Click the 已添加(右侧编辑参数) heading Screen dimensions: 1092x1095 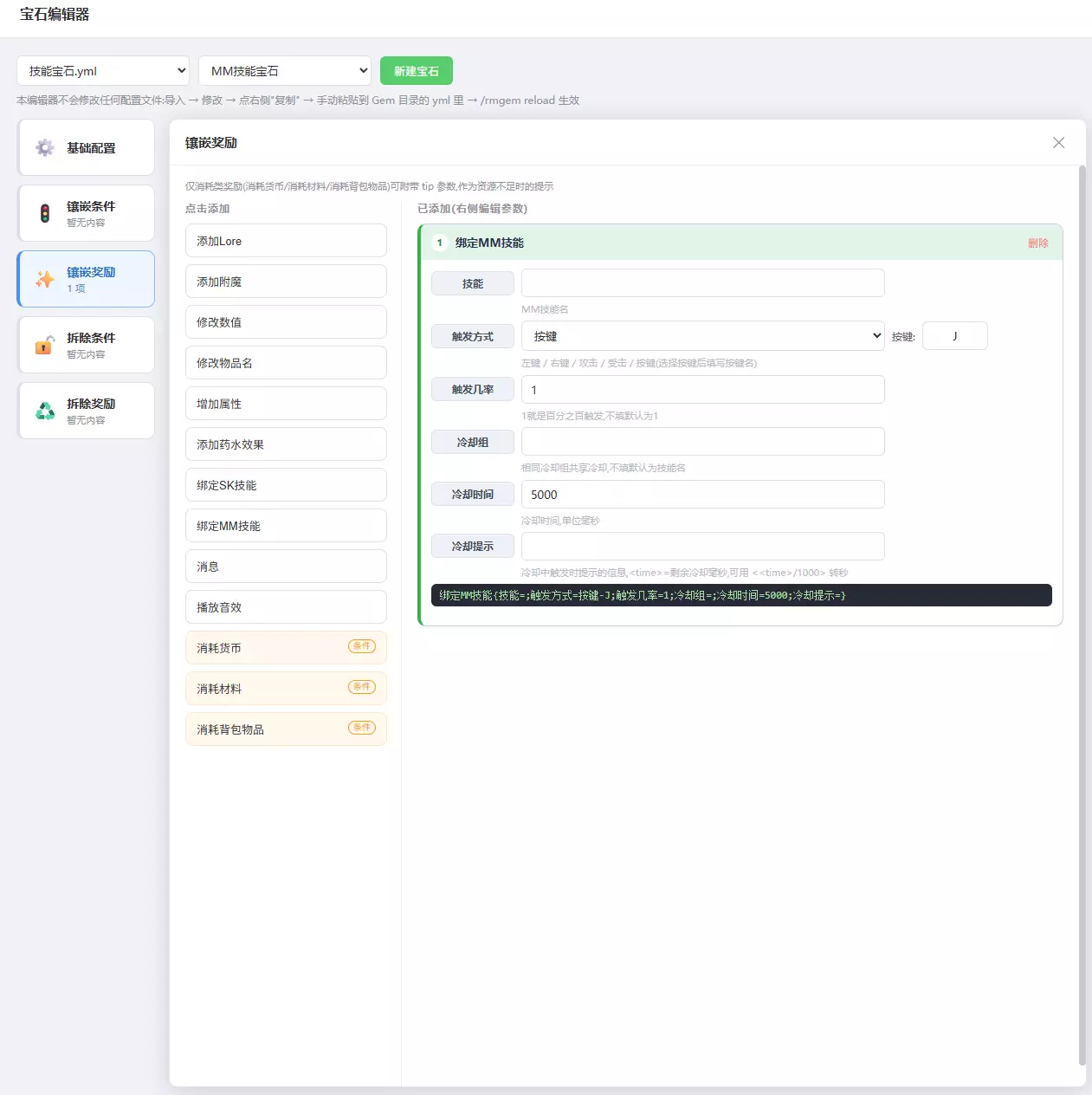tap(472, 209)
